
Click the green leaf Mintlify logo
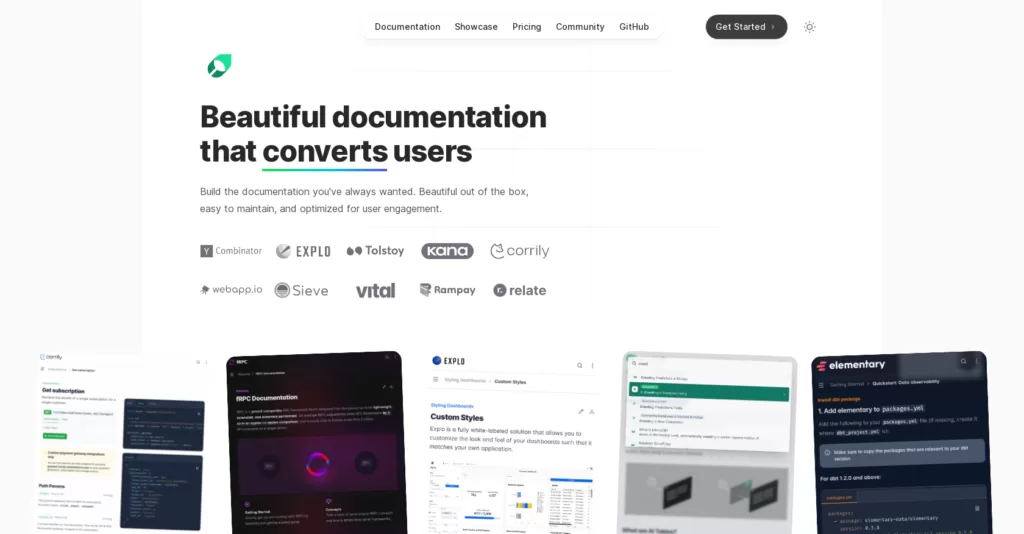(x=219, y=66)
